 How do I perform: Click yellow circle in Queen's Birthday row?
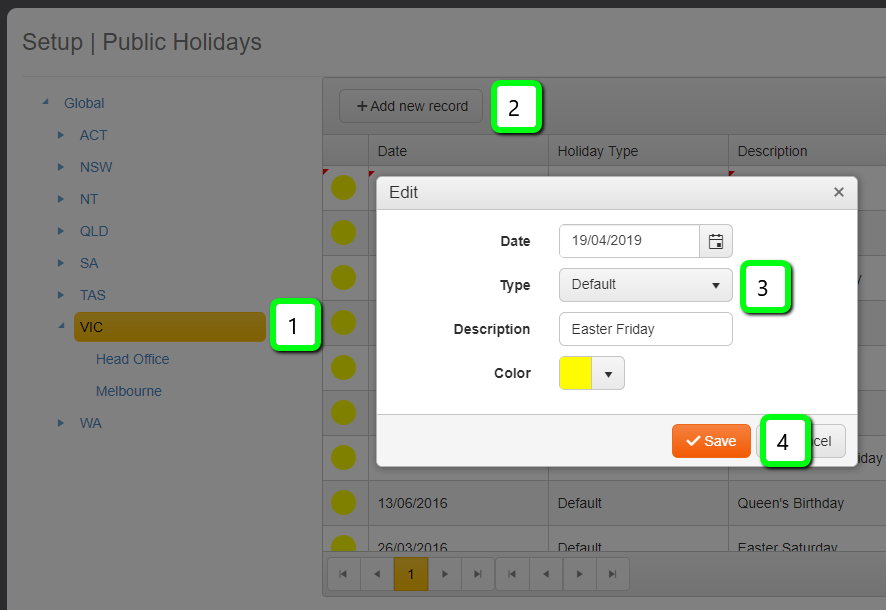343,503
